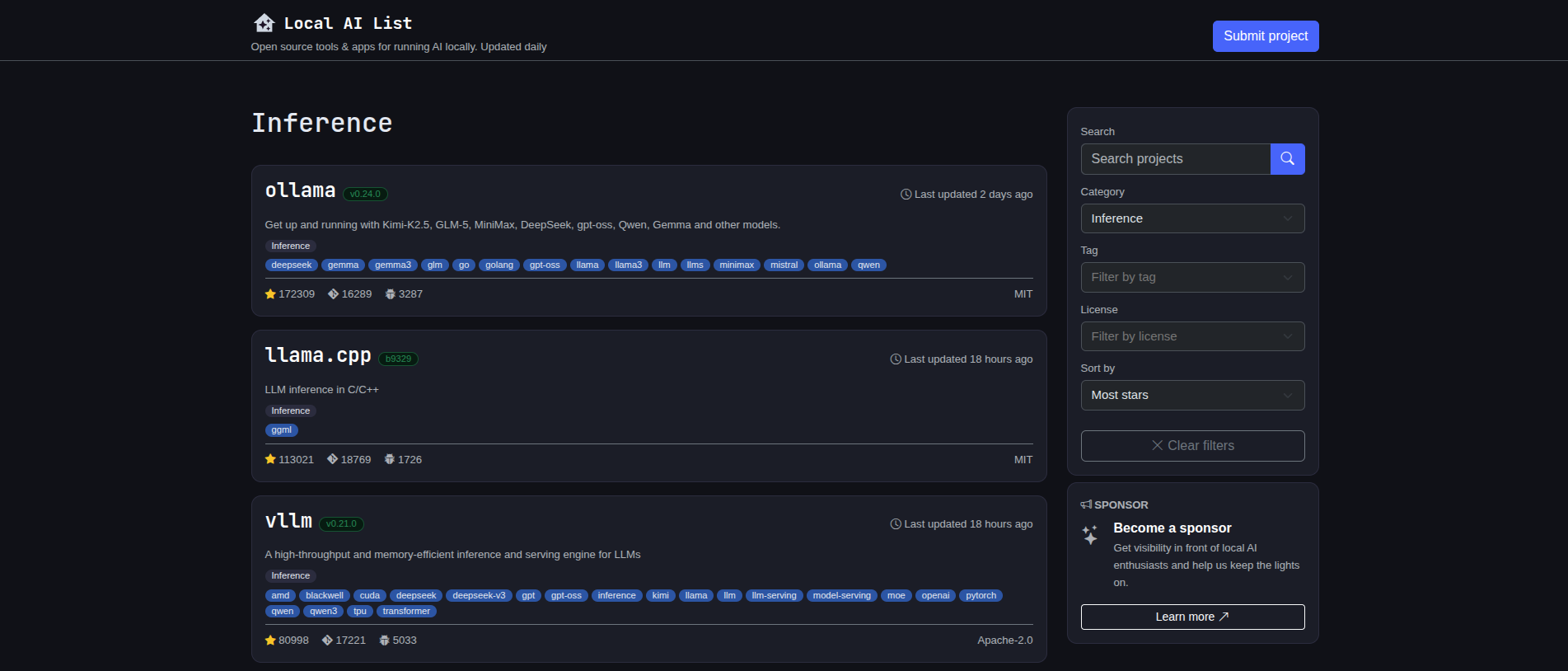Open the Filter by license dropdown

(x=1192, y=336)
